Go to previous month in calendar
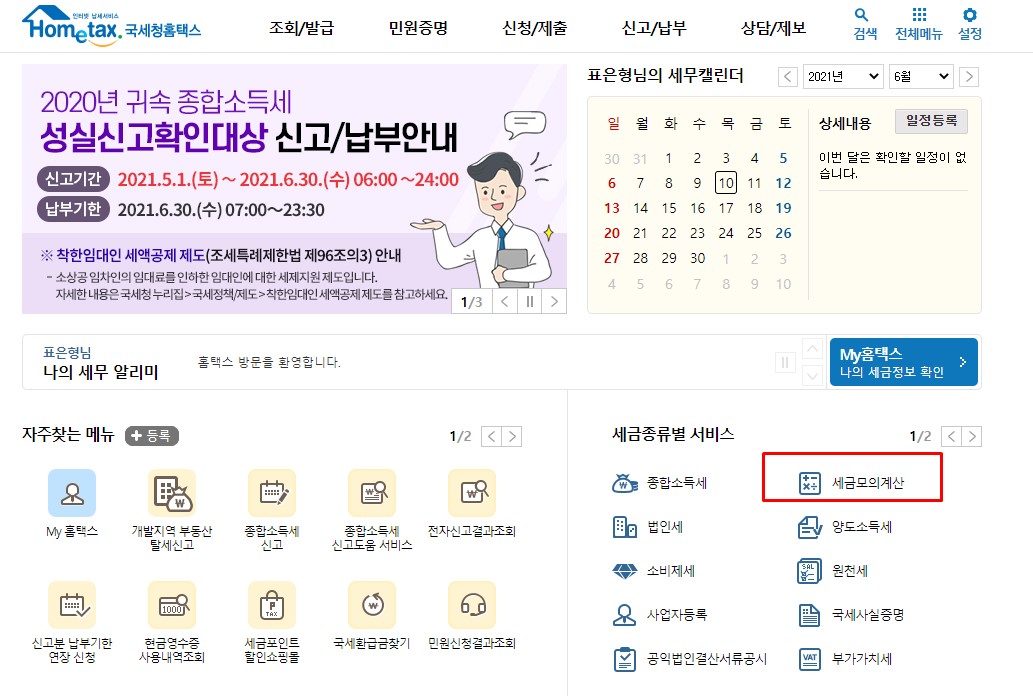Image resolution: width=1033 pixels, height=696 pixels. pyautogui.click(x=787, y=76)
